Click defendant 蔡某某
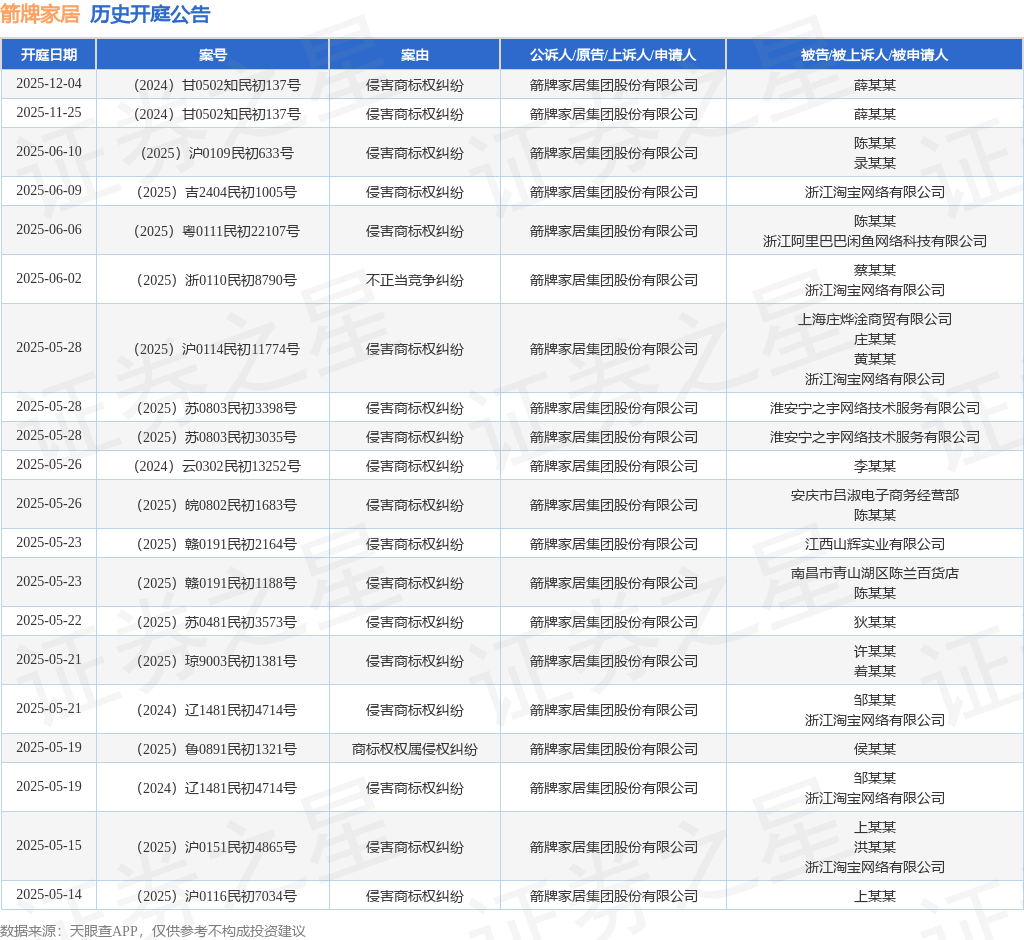Screen dimensions: 1024x940 click(874, 270)
